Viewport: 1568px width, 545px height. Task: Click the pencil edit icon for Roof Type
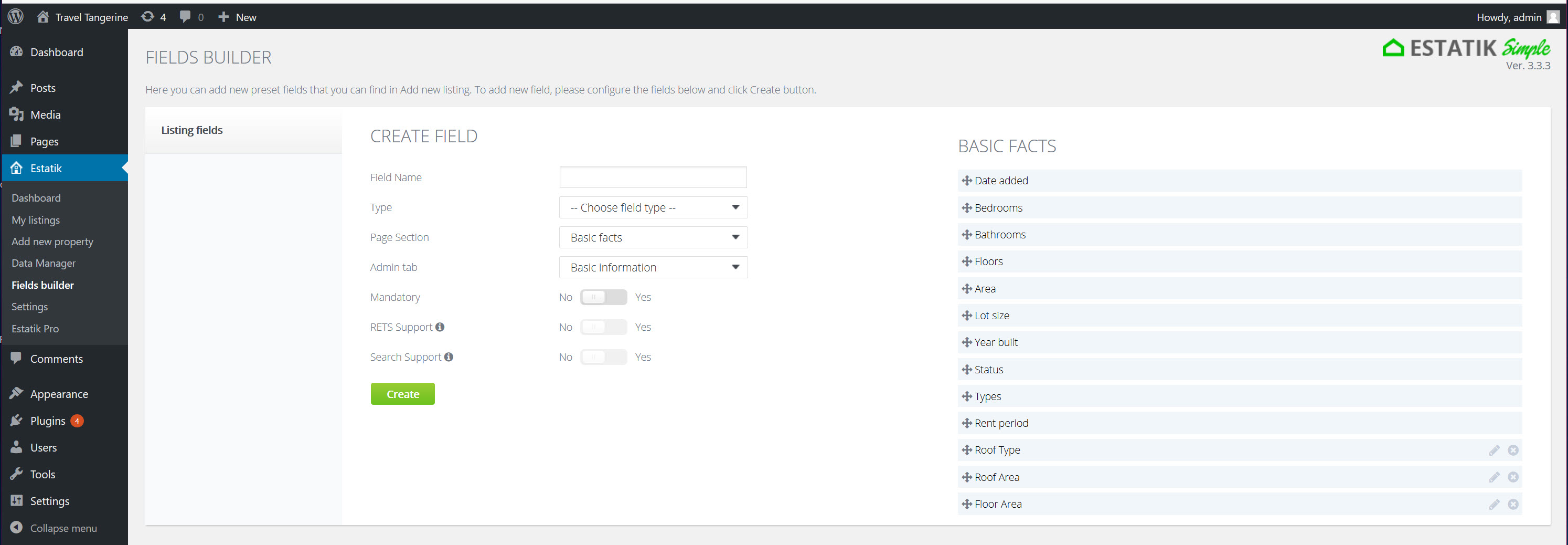(1494, 450)
